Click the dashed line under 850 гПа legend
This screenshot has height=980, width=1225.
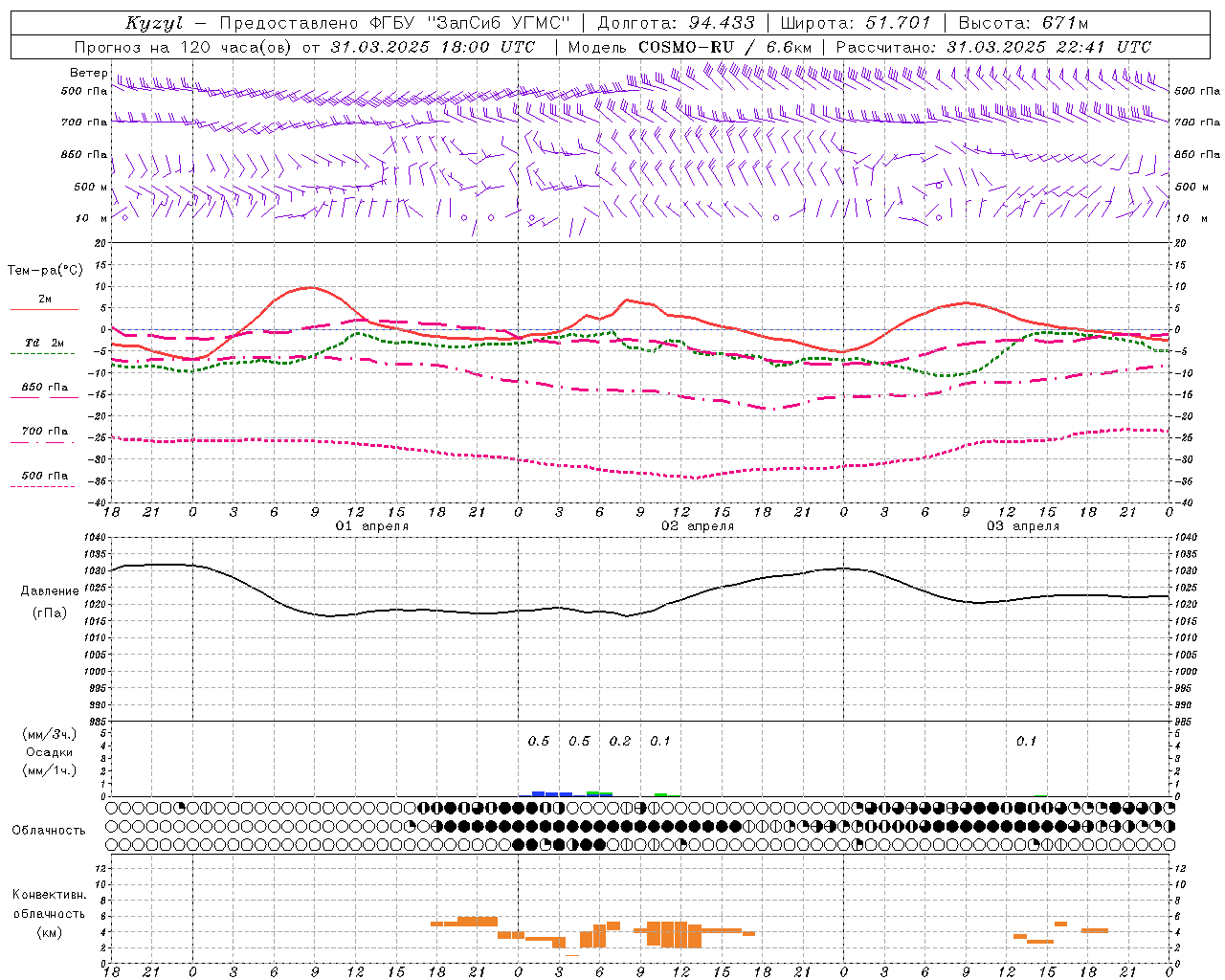click(42, 397)
